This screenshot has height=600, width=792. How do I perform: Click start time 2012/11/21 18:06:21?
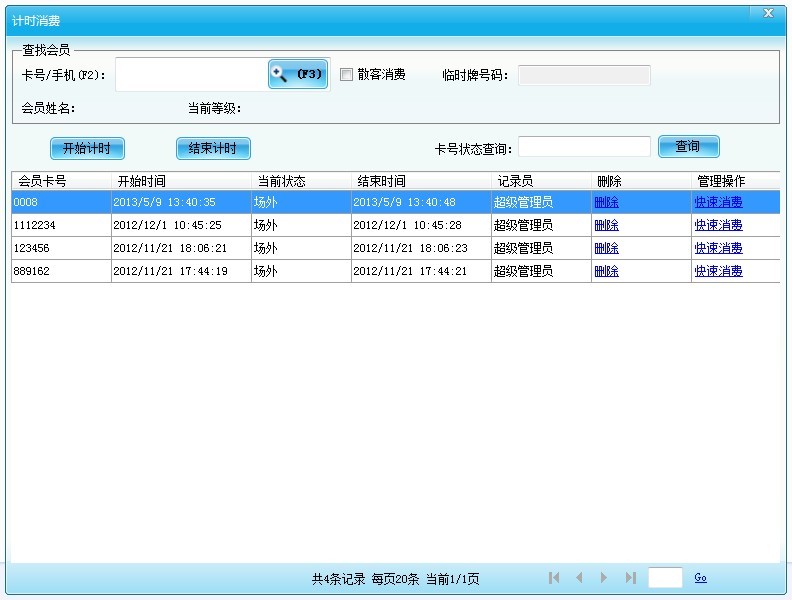tap(170, 248)
